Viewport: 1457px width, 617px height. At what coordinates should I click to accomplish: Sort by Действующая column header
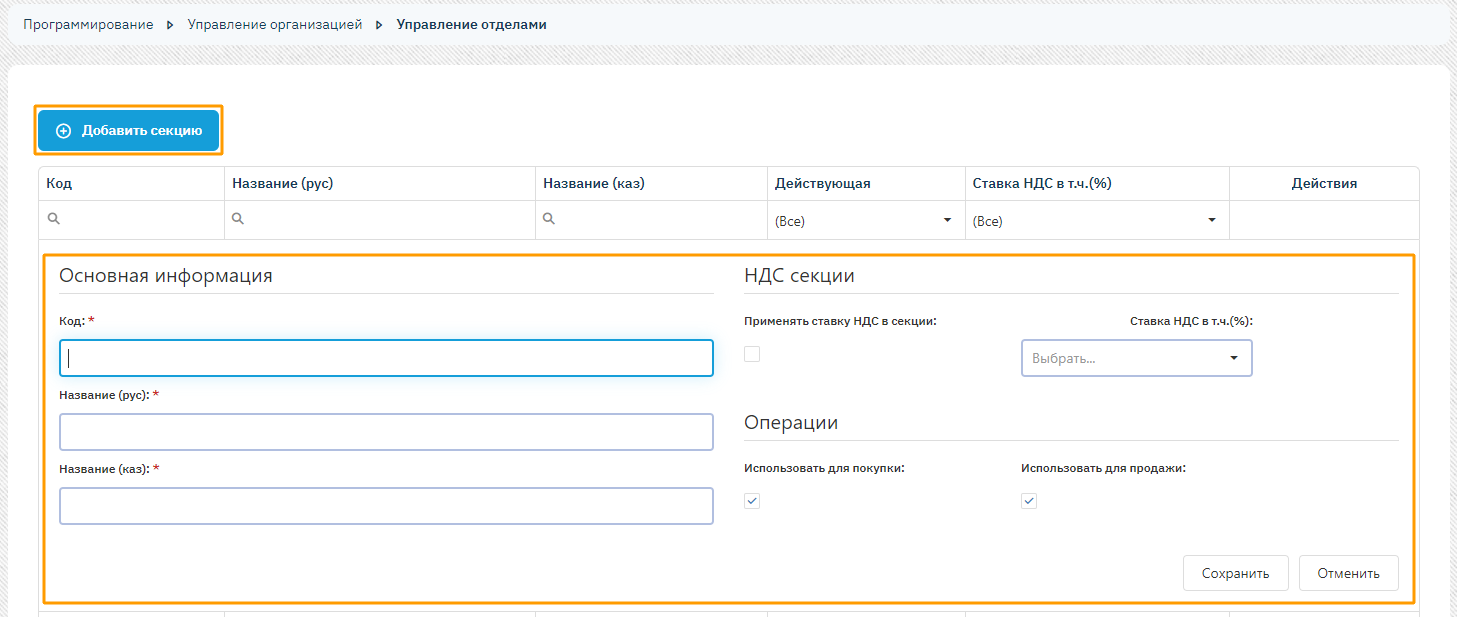click(x=866, y=184)
